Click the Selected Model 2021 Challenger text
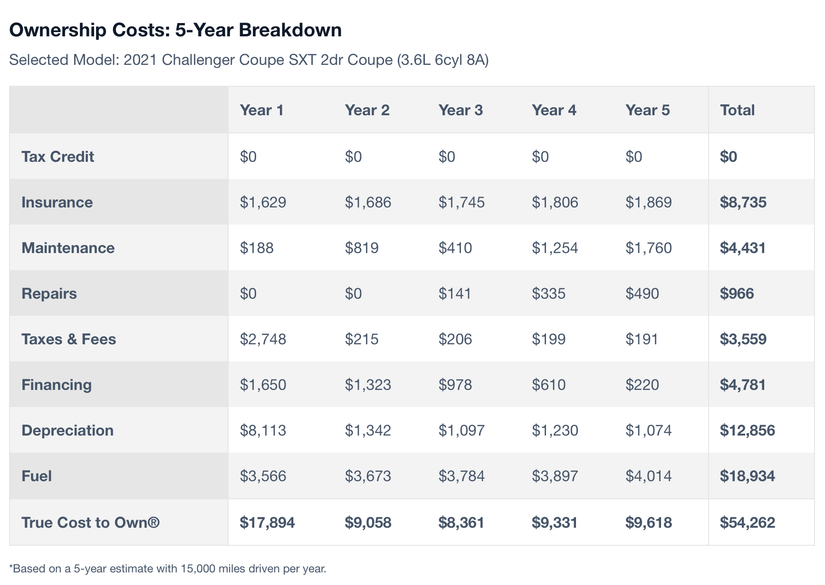Viewport: 825px width, 585px height. (x=248, y=59)
